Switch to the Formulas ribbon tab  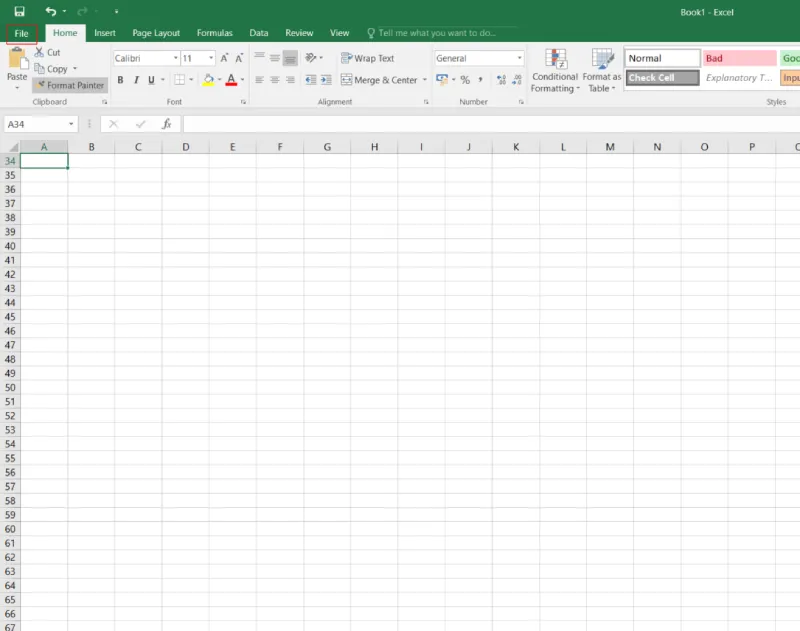214,33
